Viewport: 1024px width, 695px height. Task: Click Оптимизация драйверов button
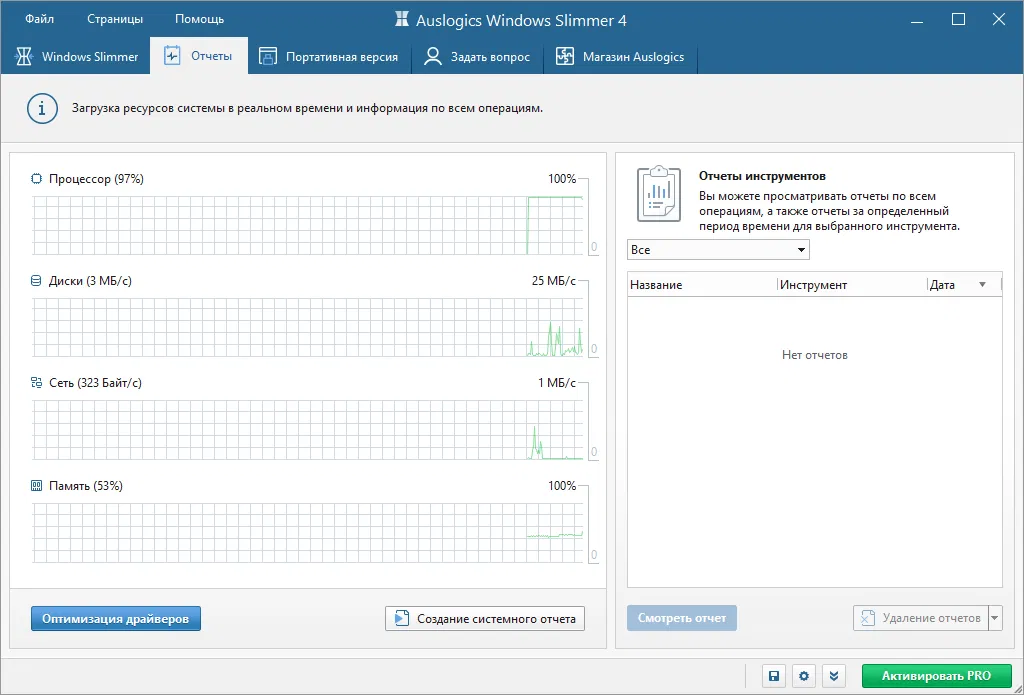pos(116,619)
